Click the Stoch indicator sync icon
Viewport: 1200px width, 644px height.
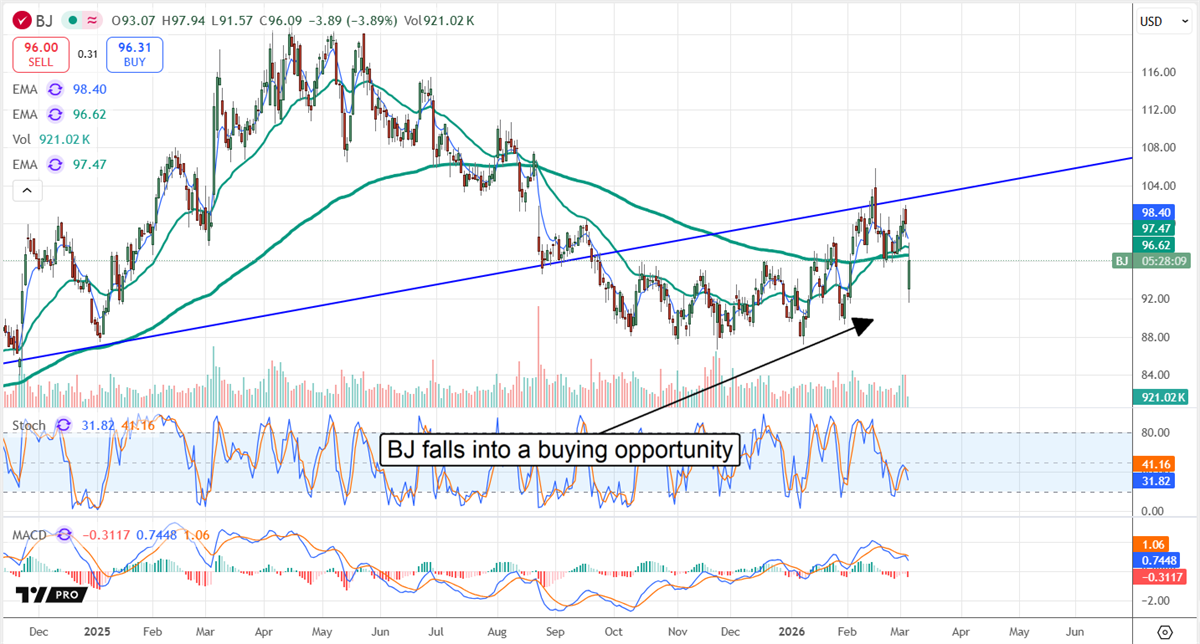click(63, 425)
